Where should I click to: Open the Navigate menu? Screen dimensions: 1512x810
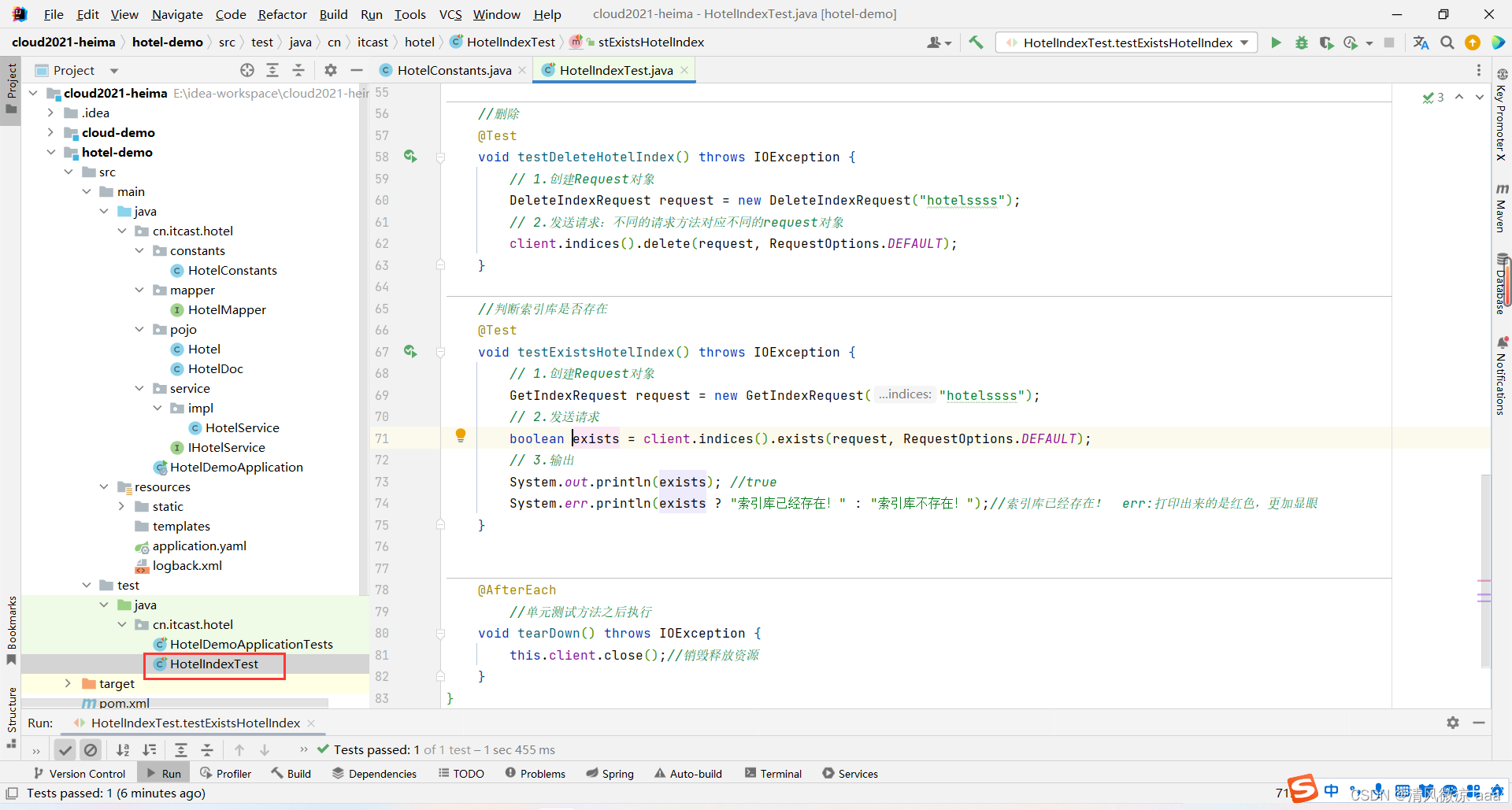click(x=176, y=14)
